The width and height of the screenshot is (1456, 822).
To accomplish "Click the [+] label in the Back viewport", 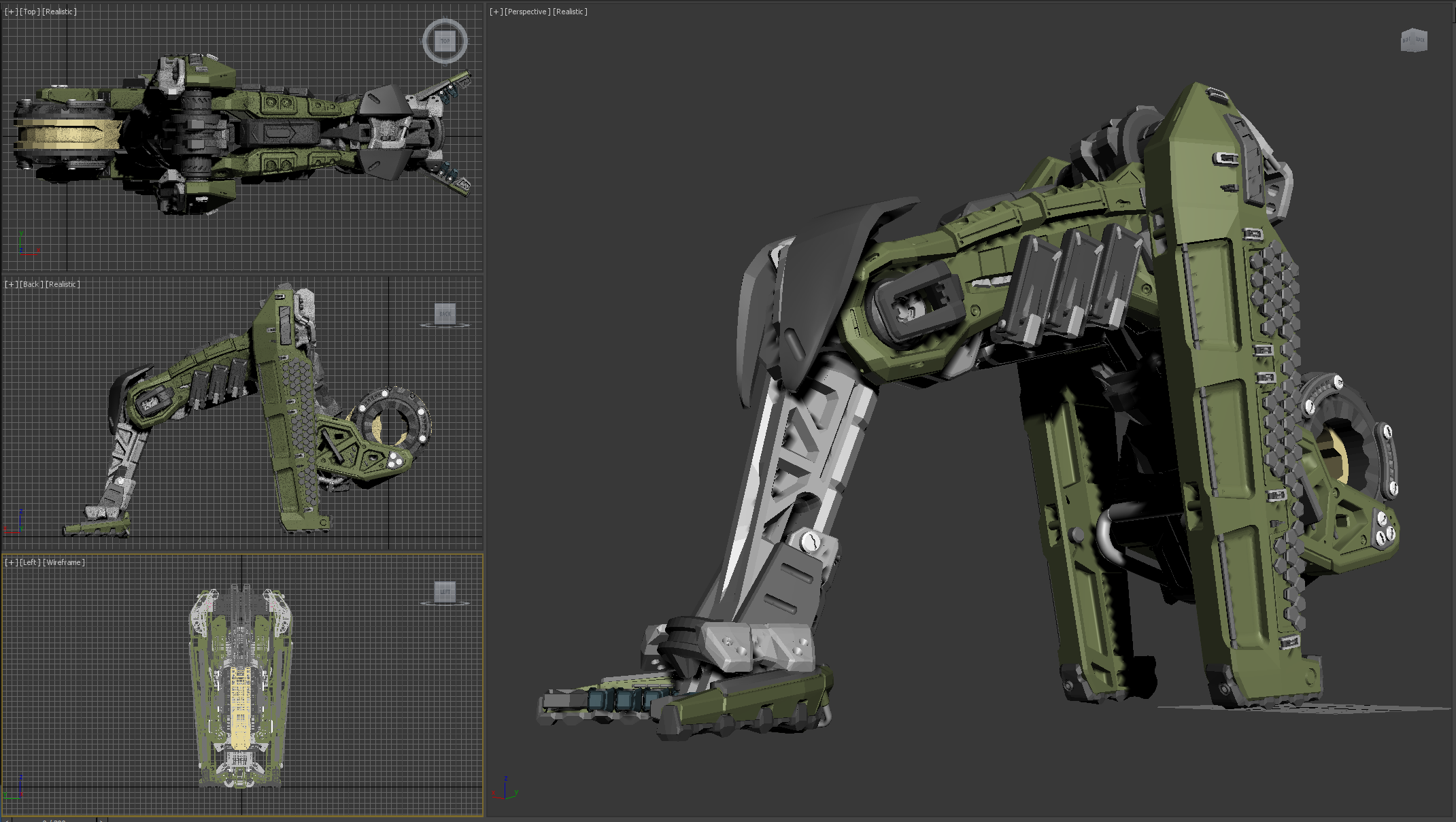I will tap(11, 284).
